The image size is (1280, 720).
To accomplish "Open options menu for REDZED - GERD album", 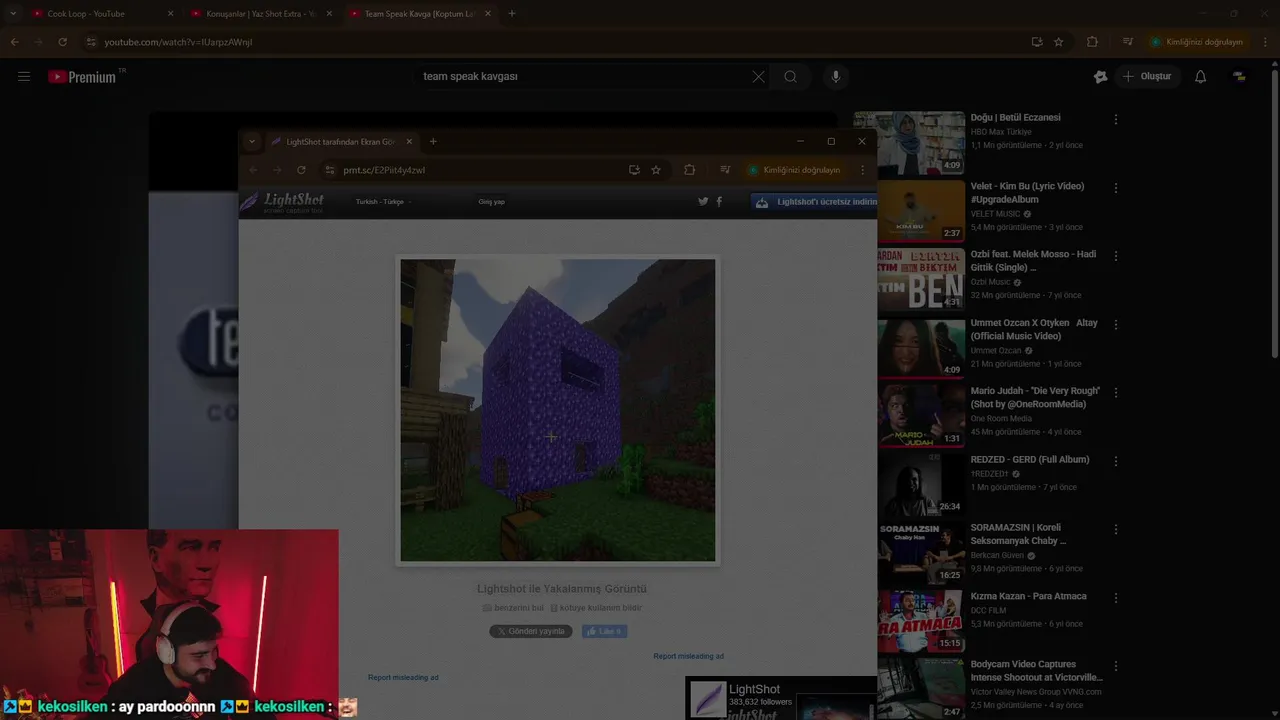I will tap(1116, 461).
